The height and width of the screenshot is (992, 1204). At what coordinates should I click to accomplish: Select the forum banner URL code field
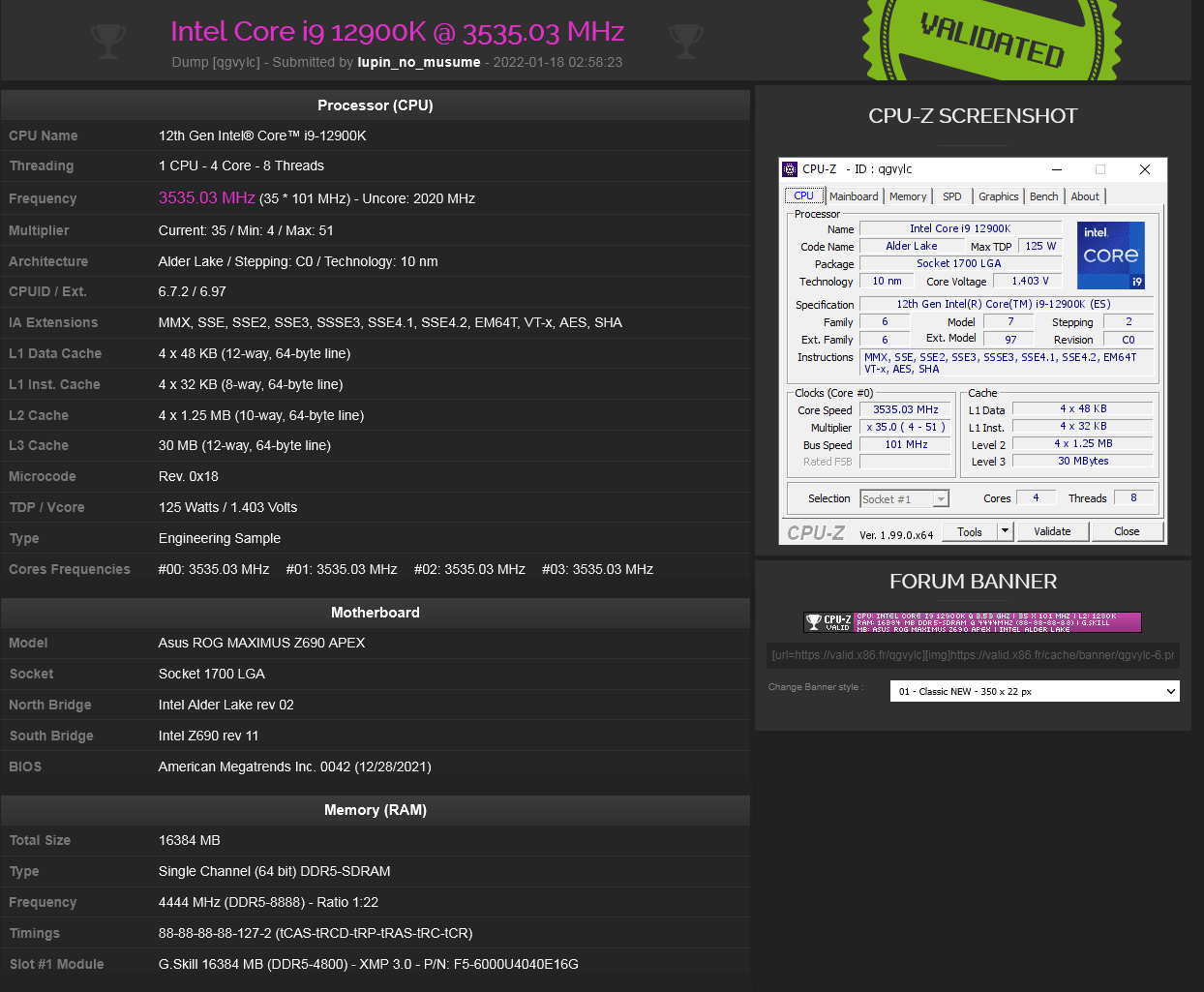click(x=973, y=655)
